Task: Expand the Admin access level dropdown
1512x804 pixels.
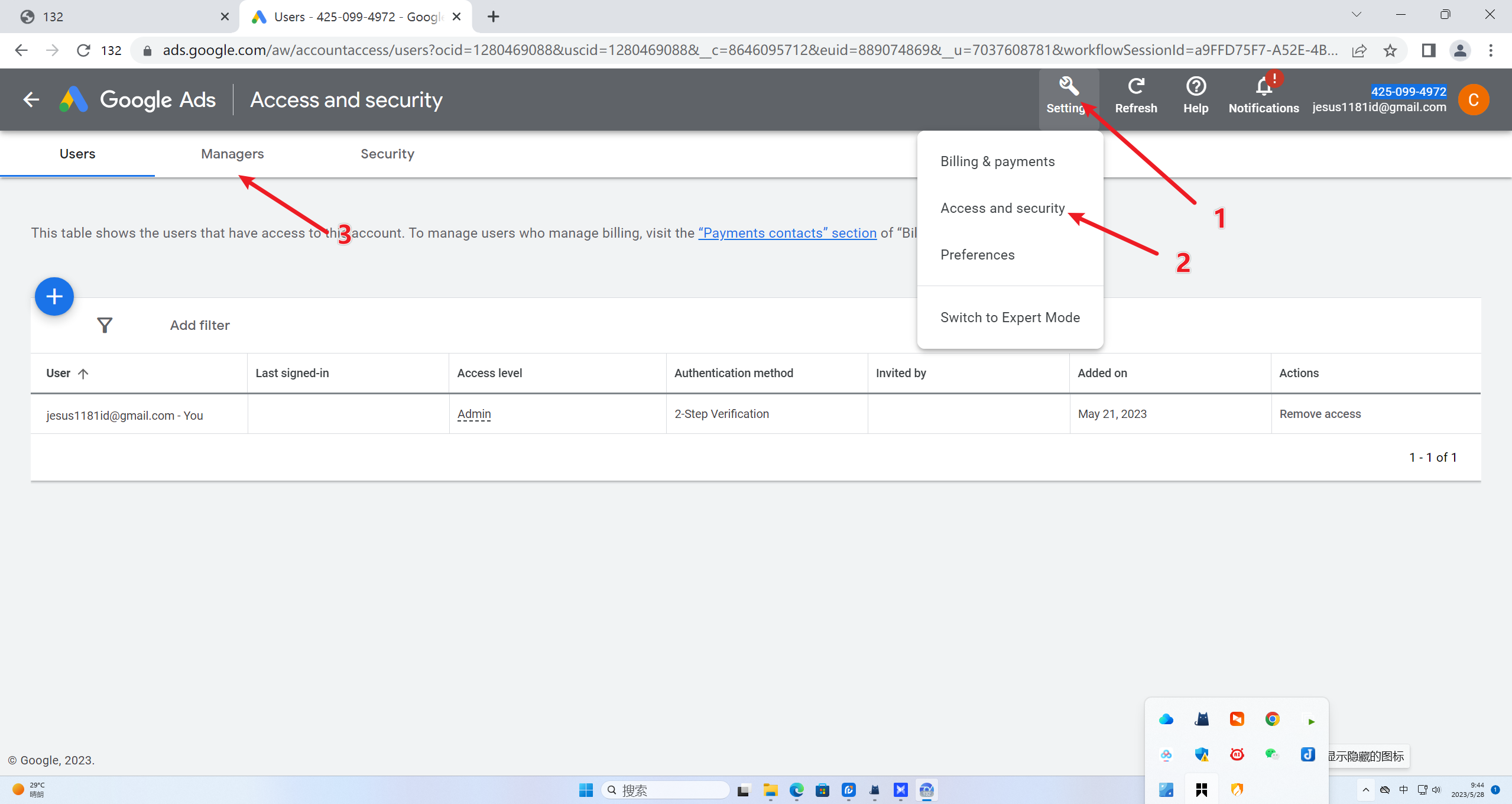Action: [474, 414]
